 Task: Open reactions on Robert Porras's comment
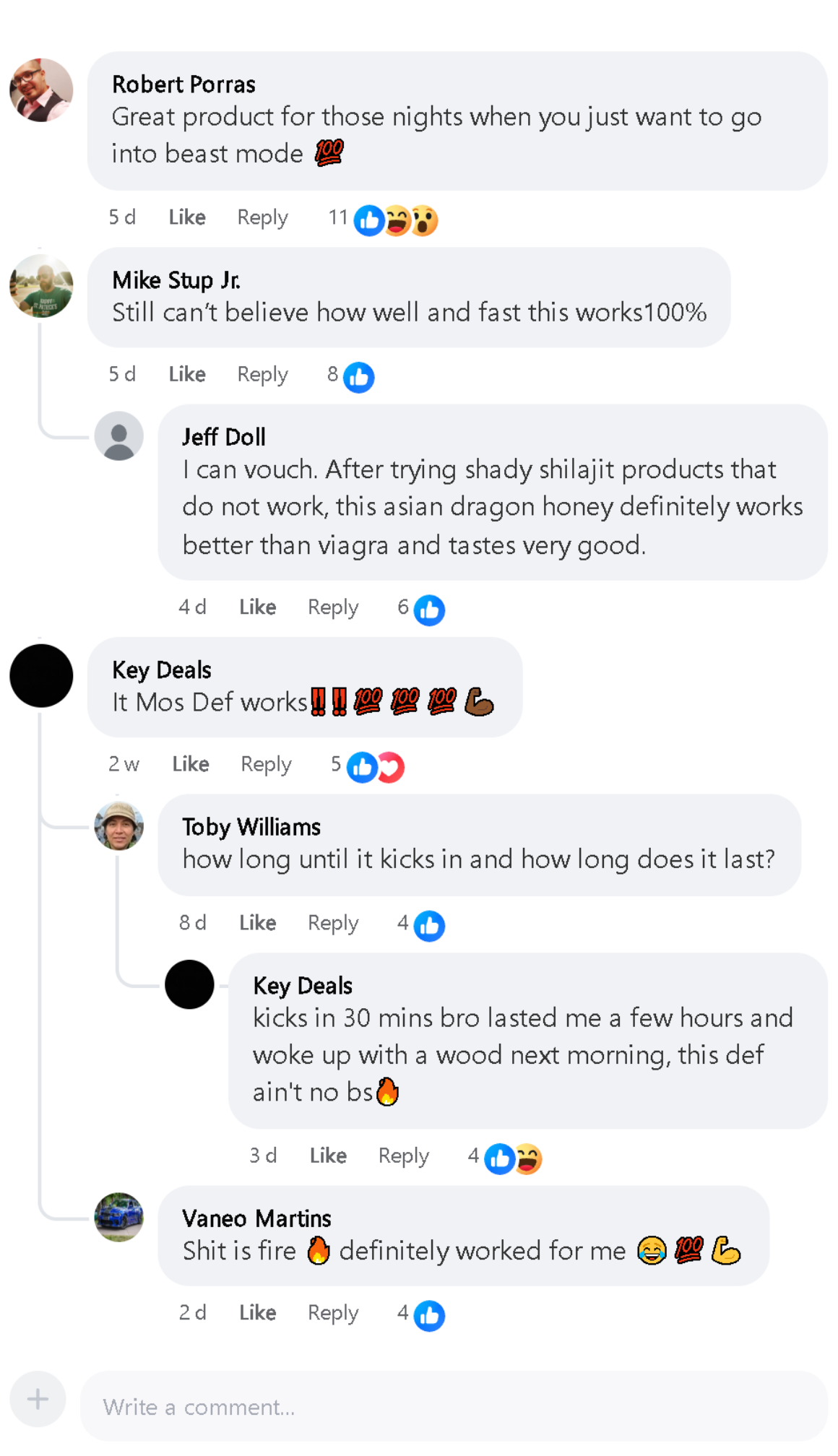click(x=396, y=220)
